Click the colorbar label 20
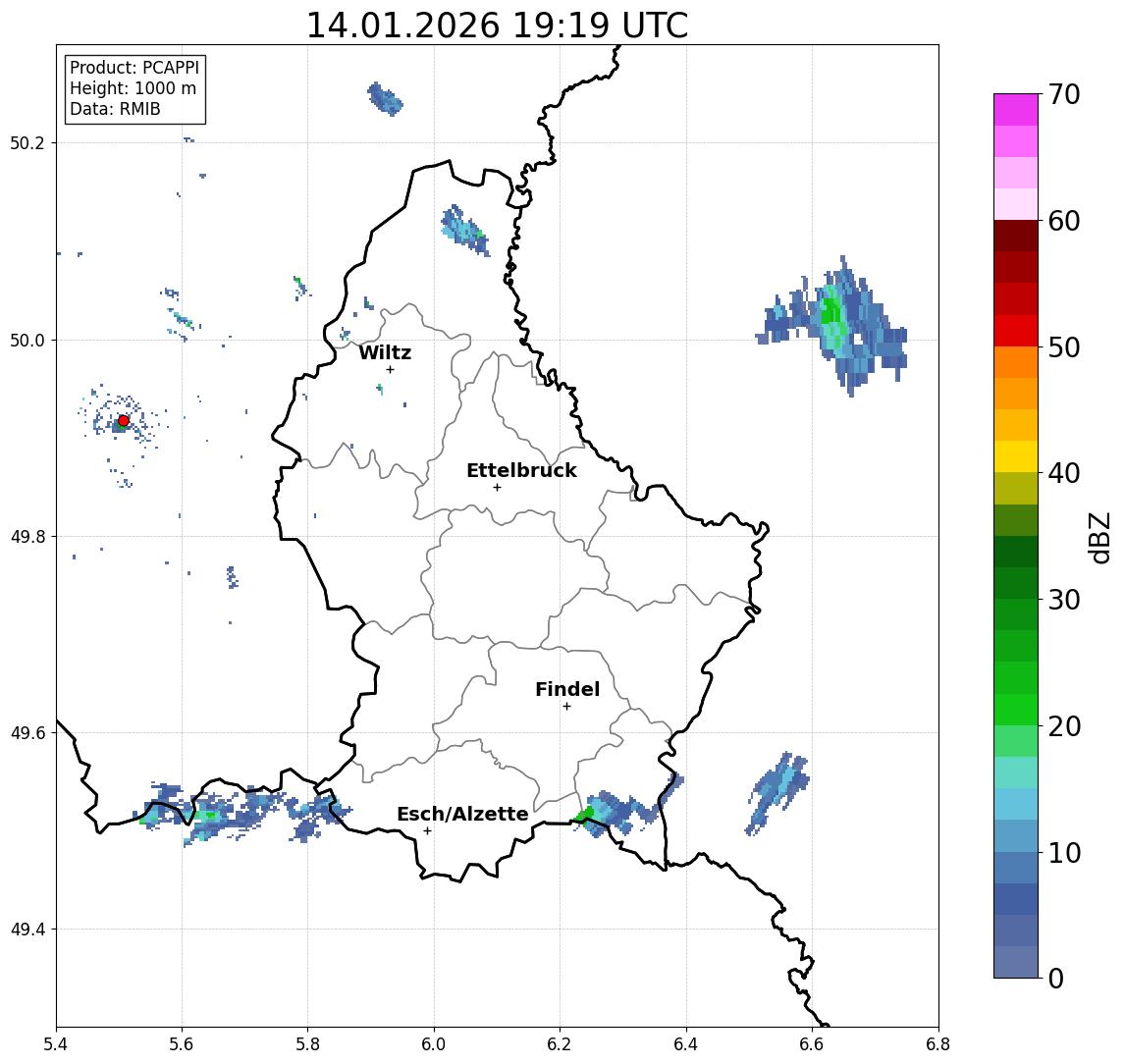The image size is (1124, 1064). 1064,726
